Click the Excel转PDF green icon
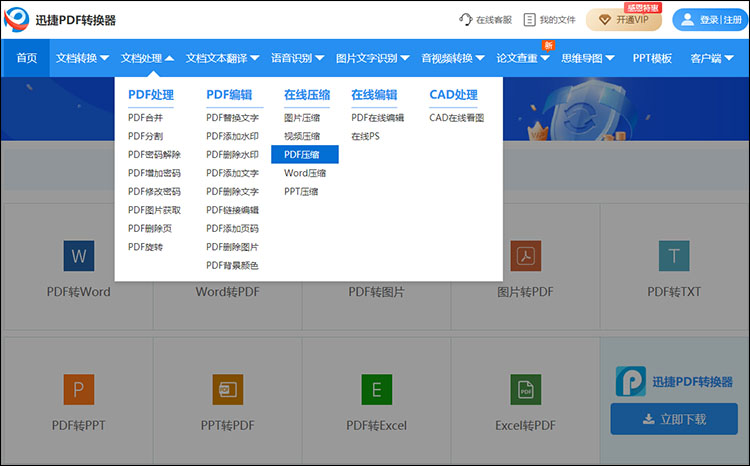The width and height of the screenshot is (750, 466). click(525, 389)
